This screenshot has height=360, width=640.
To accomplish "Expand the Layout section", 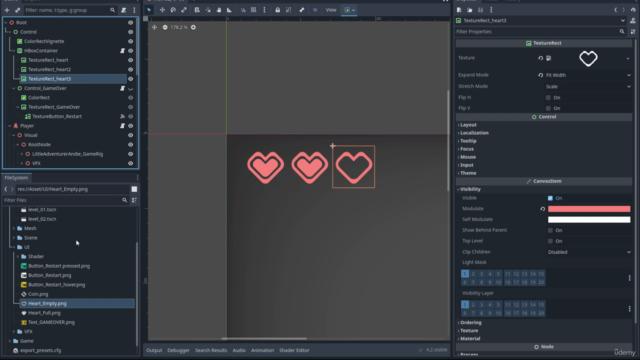I will 467,125.
